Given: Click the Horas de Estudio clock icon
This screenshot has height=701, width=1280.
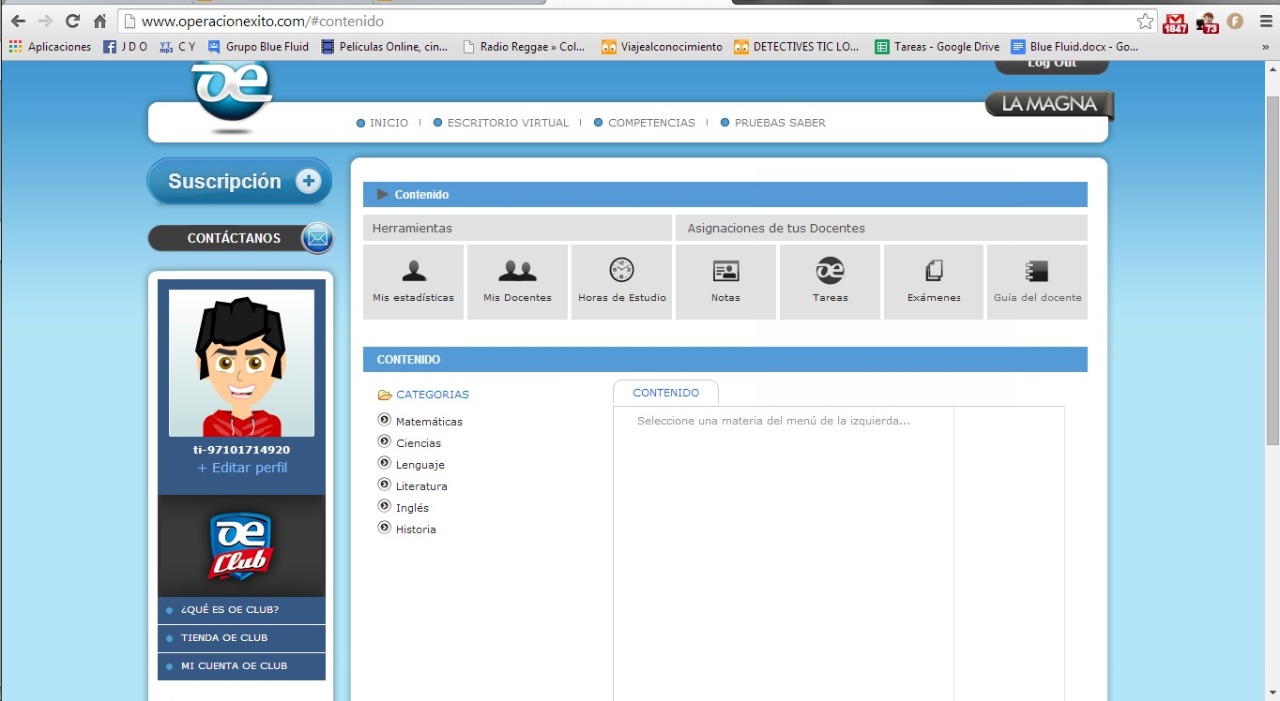Looking at the screenshot, I should click(x=622, y=270).
